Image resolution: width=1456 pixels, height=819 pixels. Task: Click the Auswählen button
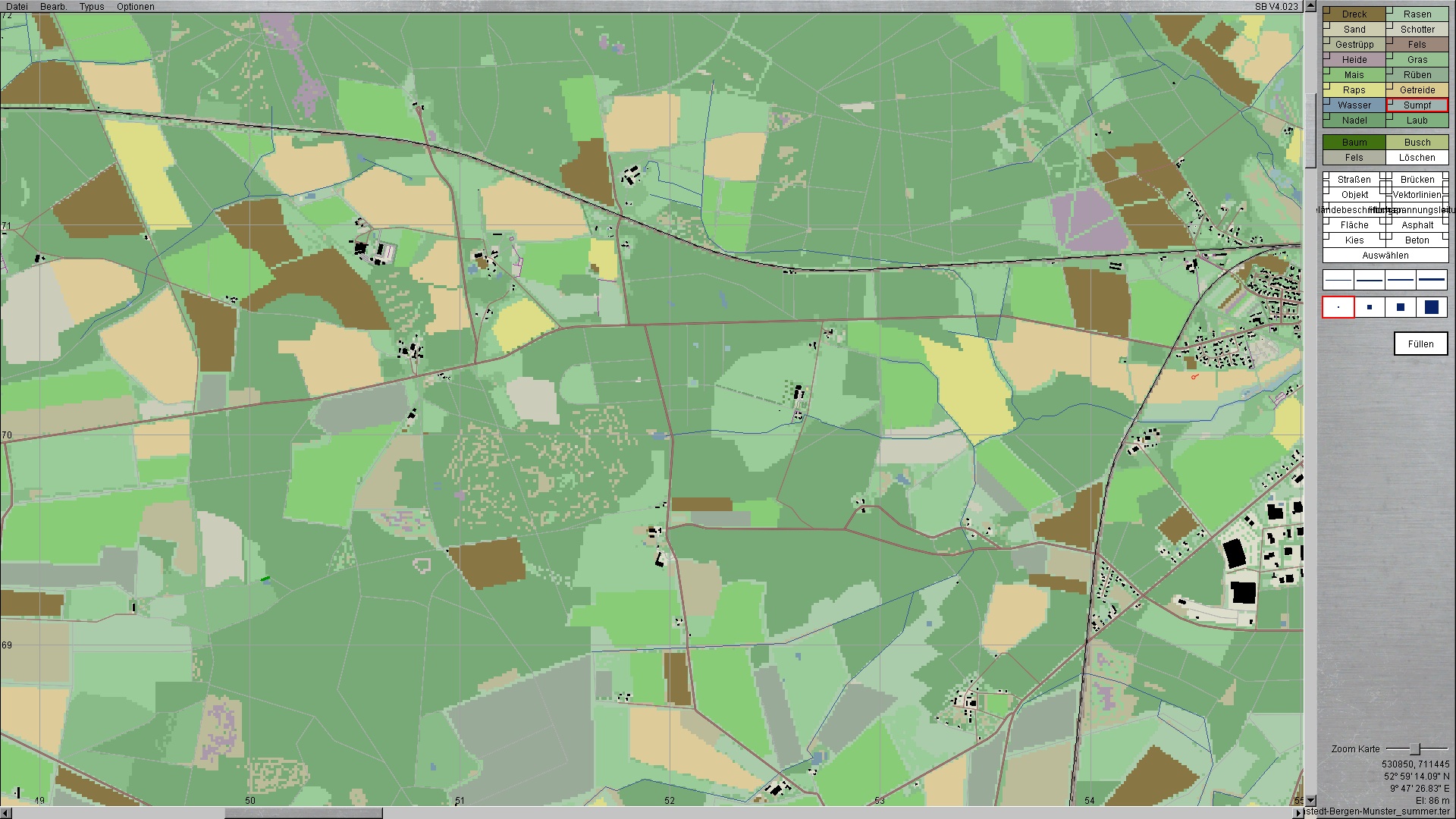tap(1385, 256)
